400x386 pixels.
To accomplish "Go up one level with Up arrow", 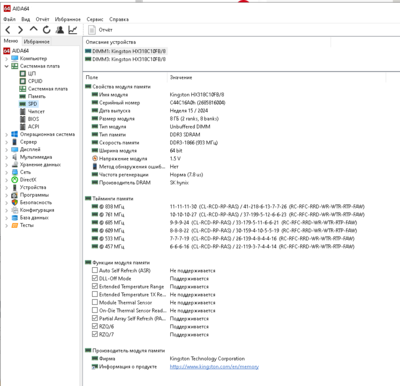I will (x=33, y=29).
